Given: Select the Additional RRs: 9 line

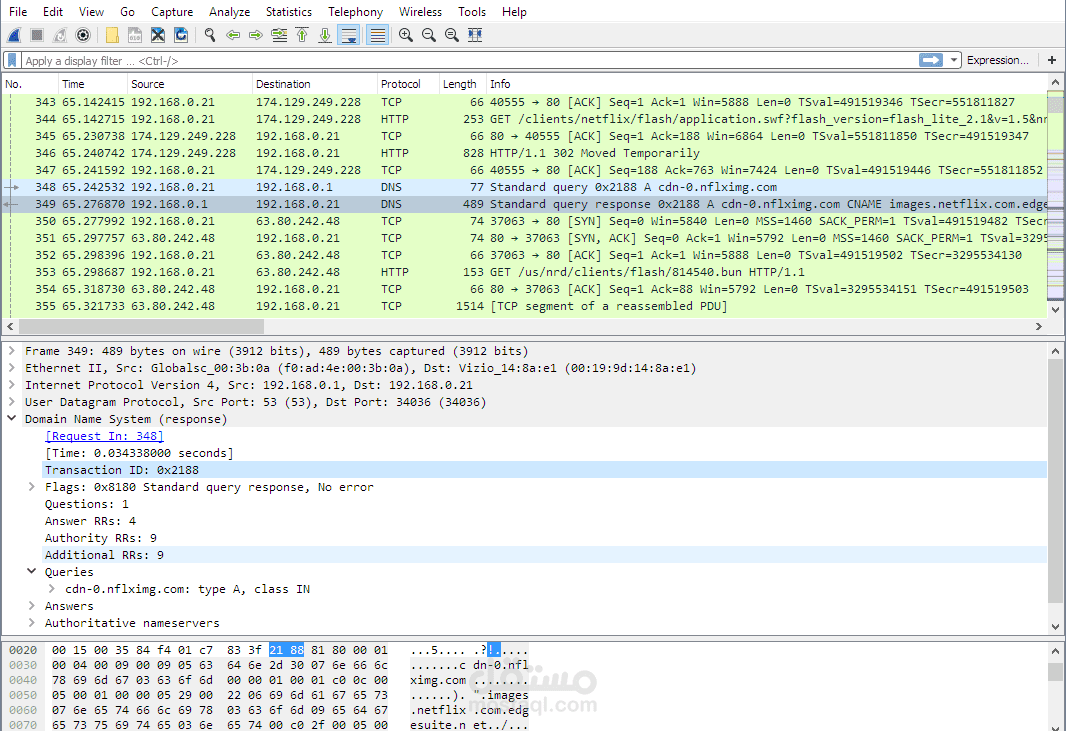Looking at the screenshot, I should (544, 555).
